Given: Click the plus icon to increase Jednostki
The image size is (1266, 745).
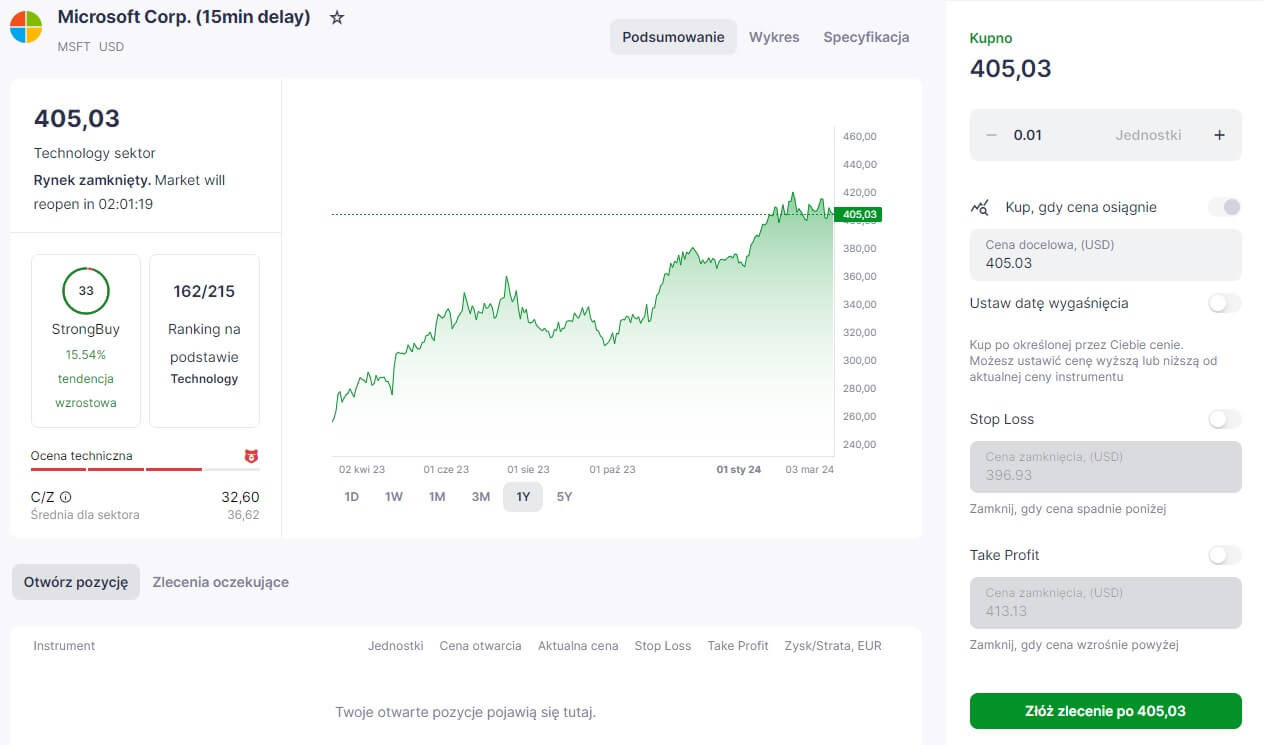Looking at the screenshot, I should (1219, 135).
